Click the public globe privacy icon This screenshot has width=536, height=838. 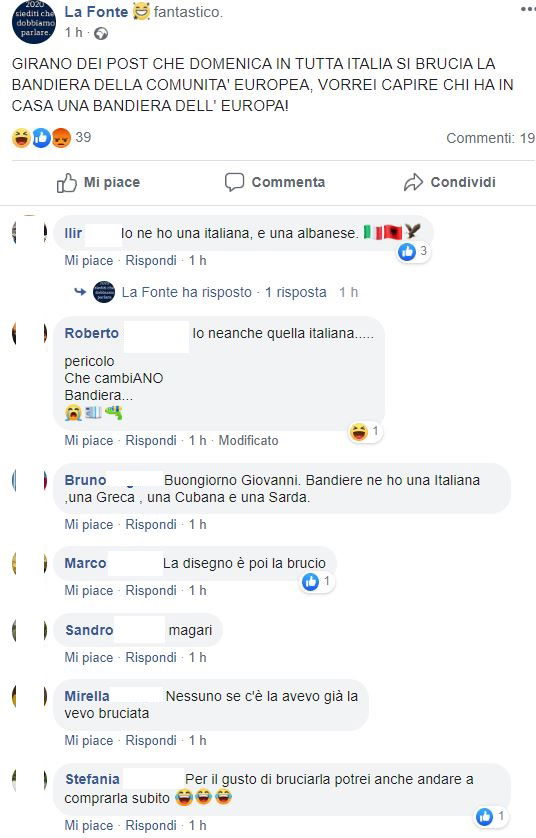click(x=101, y=34)
